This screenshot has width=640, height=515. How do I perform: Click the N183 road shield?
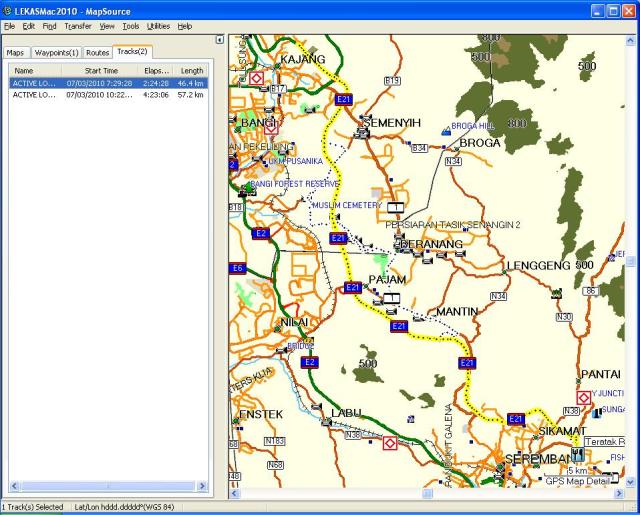click(x=274, y=441)
